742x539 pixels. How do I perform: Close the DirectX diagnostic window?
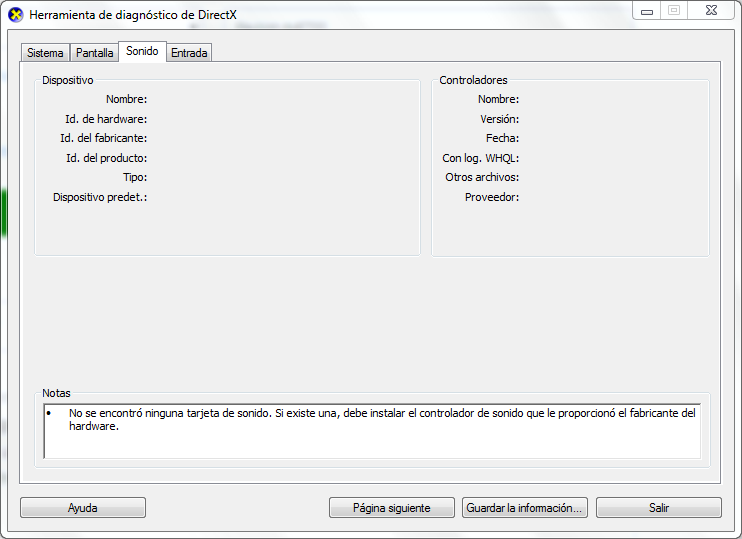coord(711,11)
